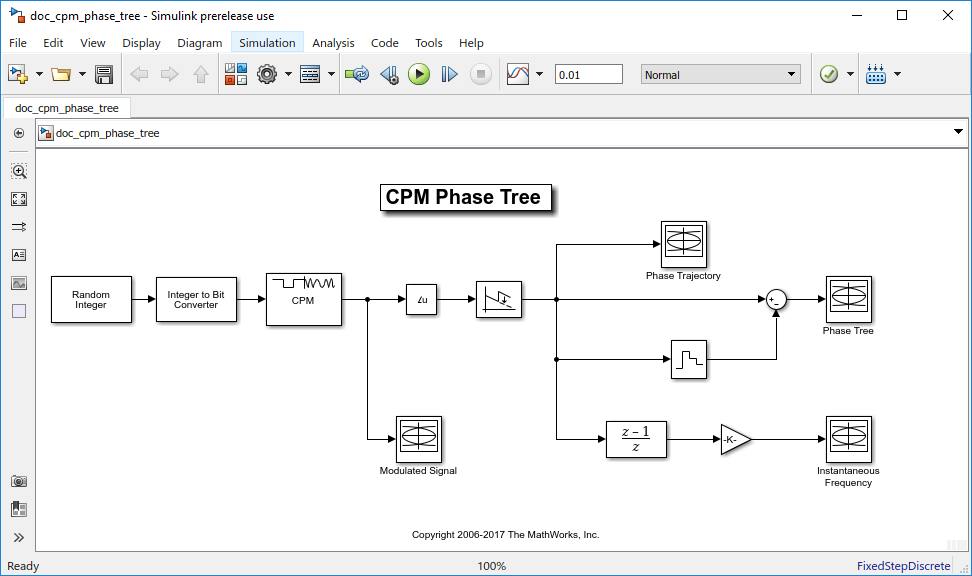Select the doc_cpm_phase_tree tab
Viewport: 972px width, 576px height.
pos(67,108)
